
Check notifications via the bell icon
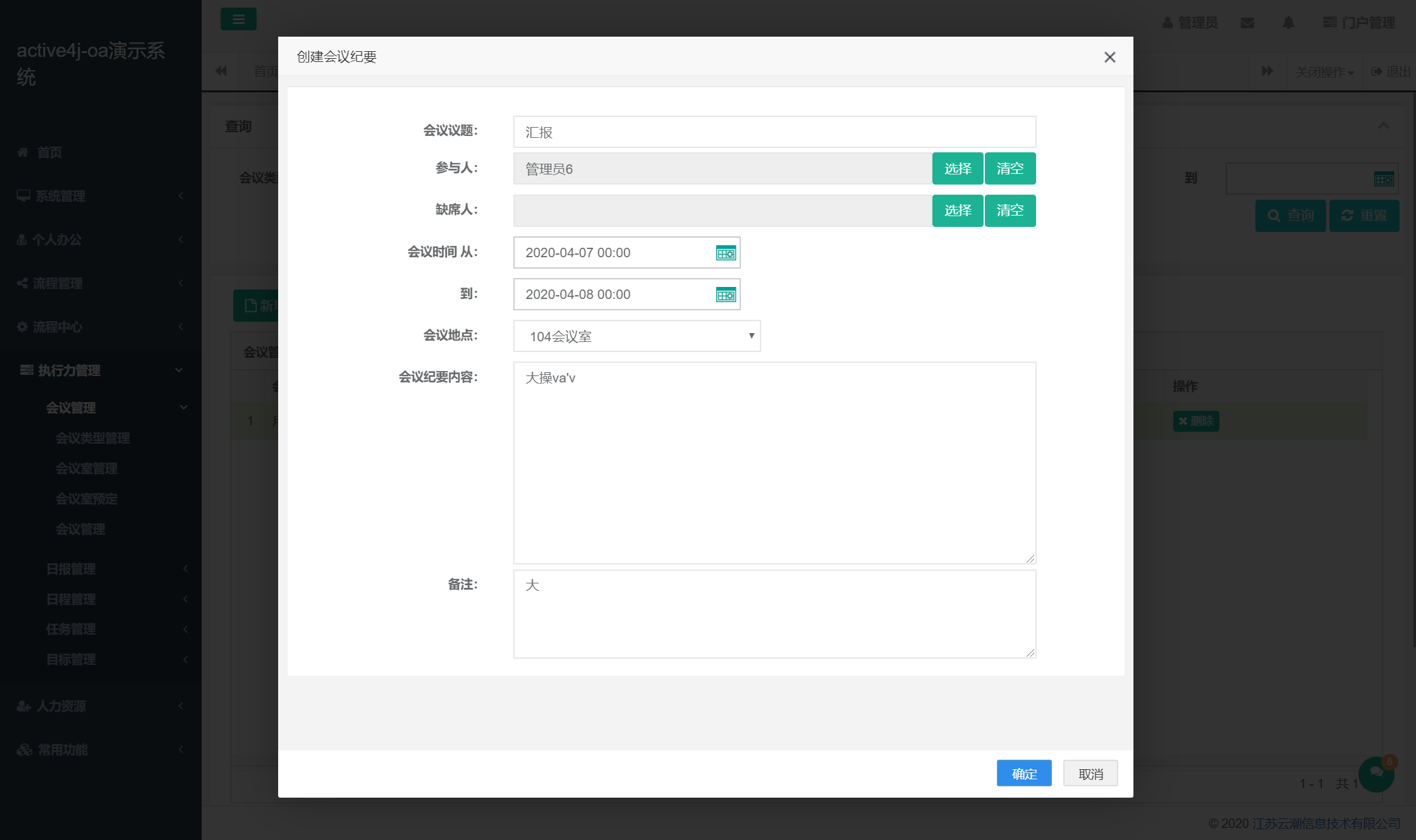point(1288,22)
